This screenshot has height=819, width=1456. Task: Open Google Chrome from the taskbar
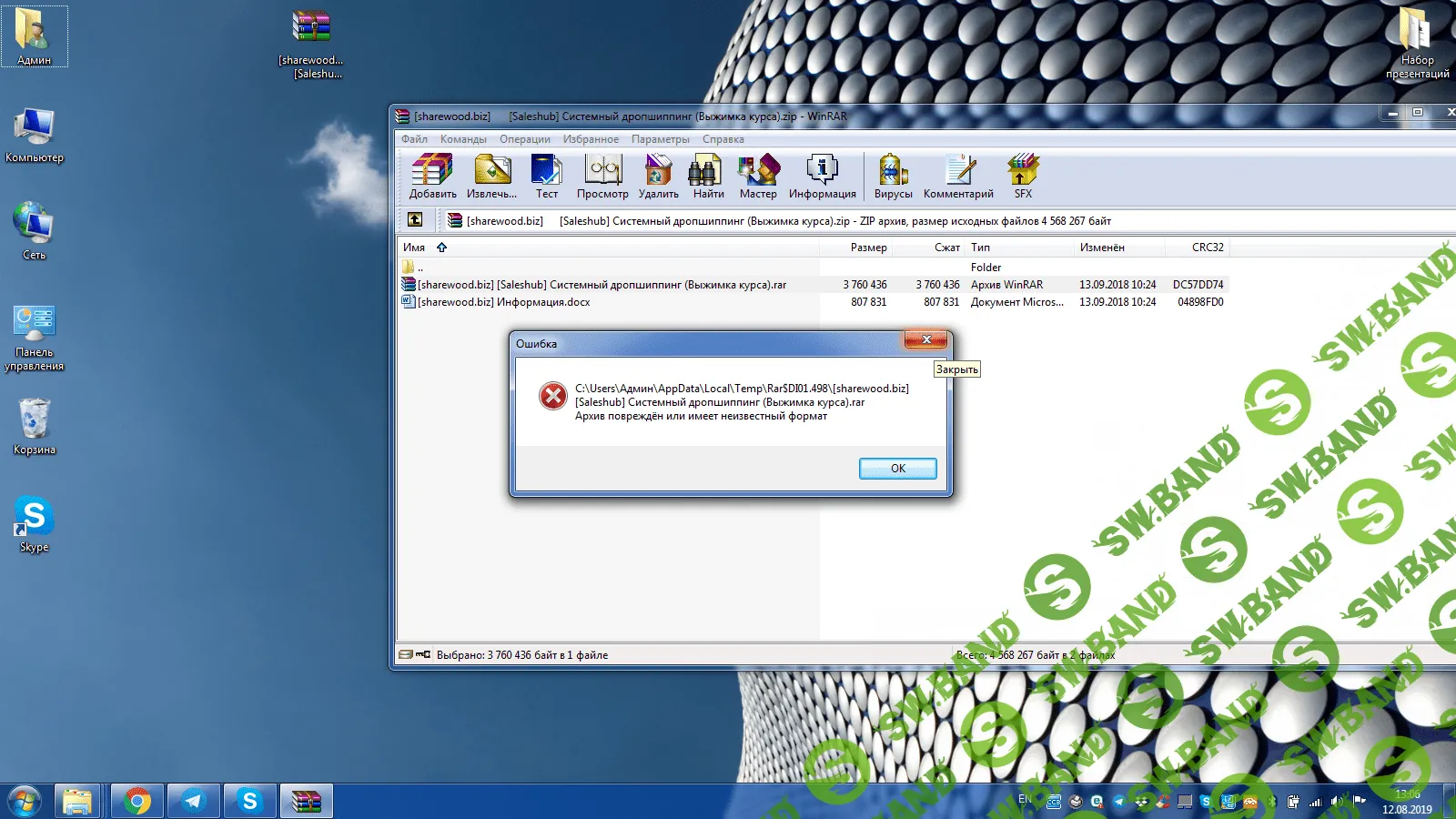coord(137,801)
